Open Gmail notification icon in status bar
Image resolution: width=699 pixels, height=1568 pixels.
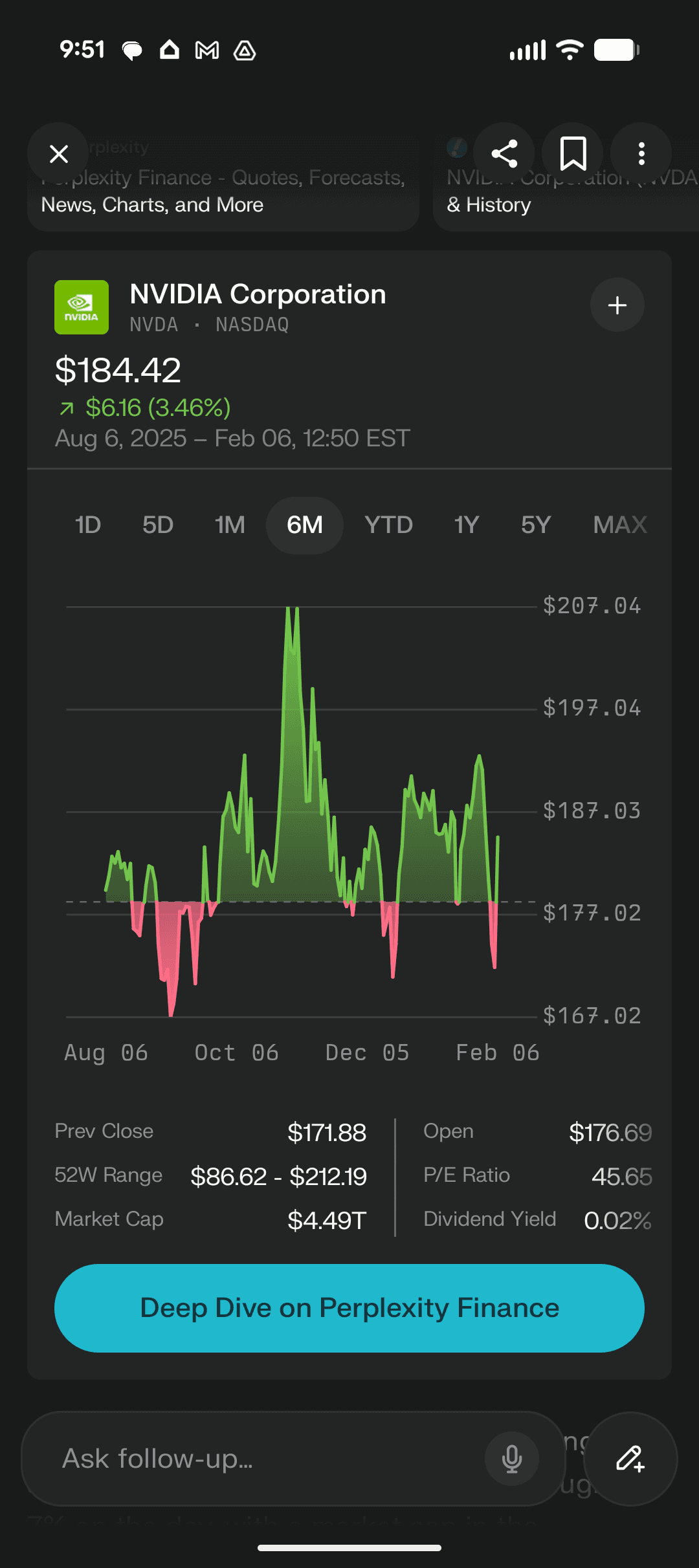click(x=207, y=50)
